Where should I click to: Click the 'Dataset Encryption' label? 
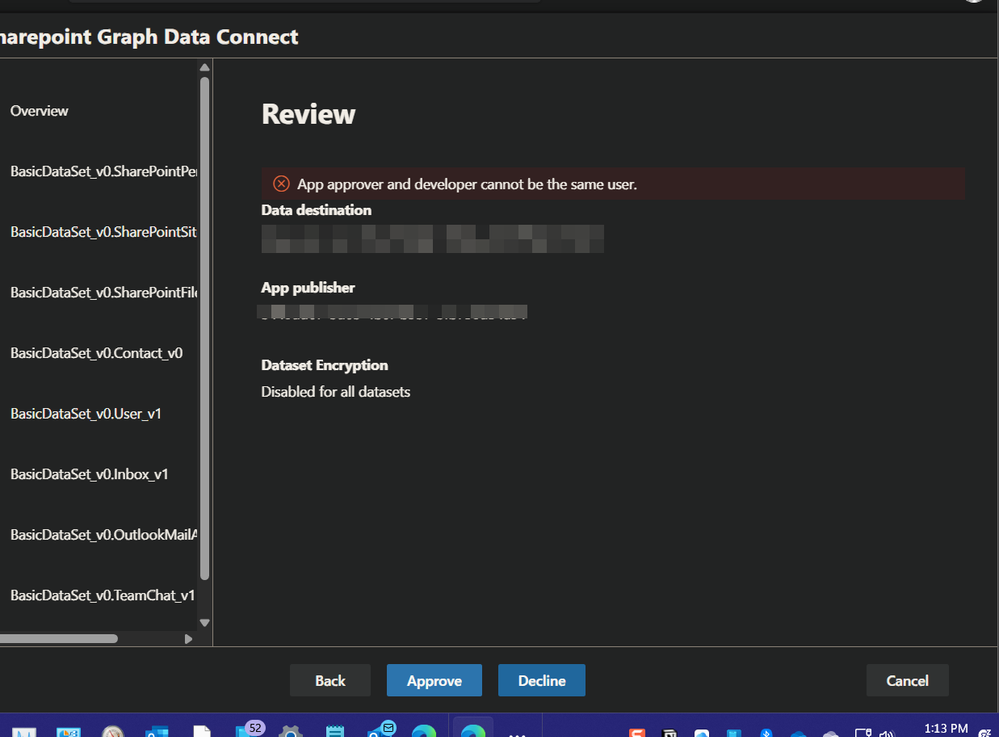[x=324, y=365]
